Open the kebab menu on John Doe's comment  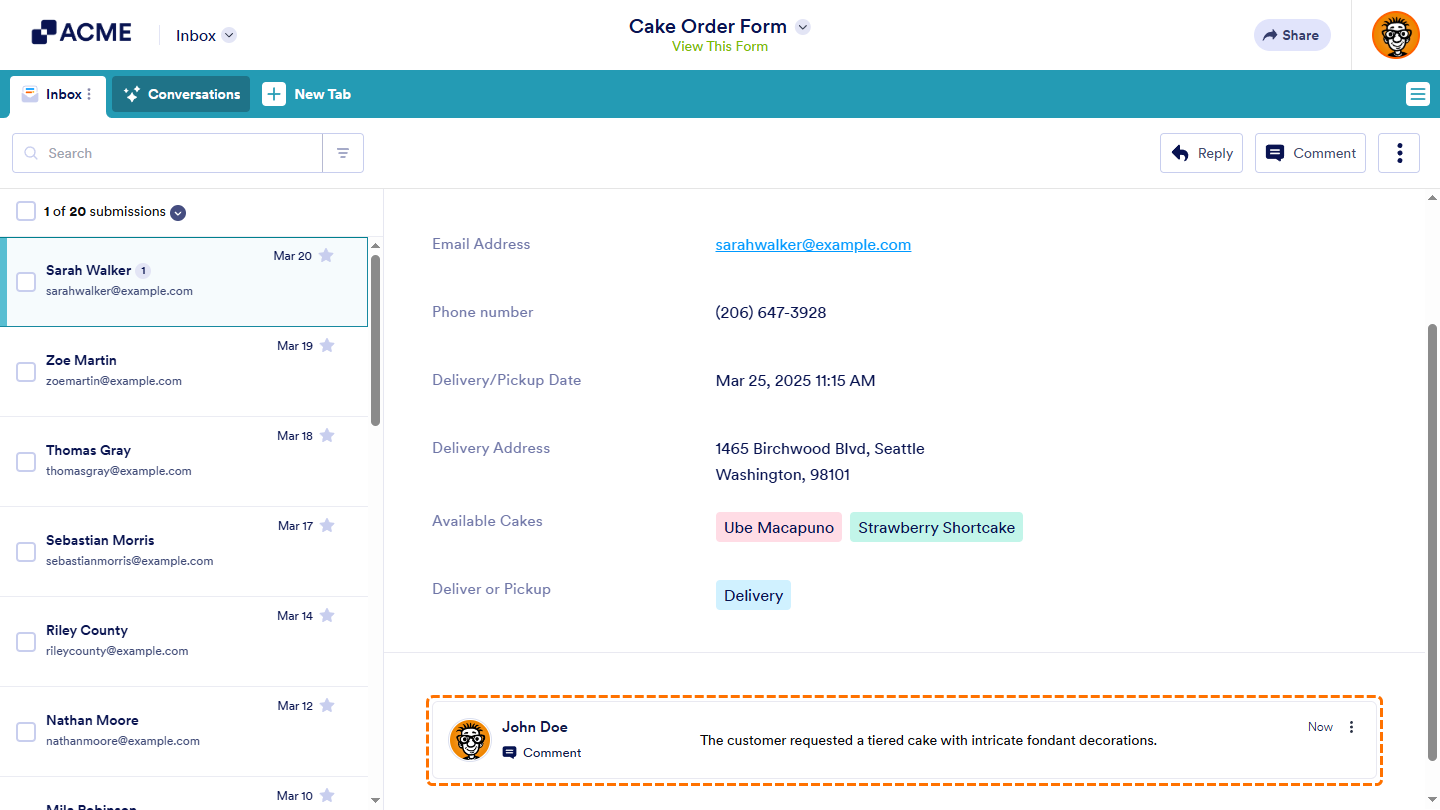click(x=1351, y=726)
